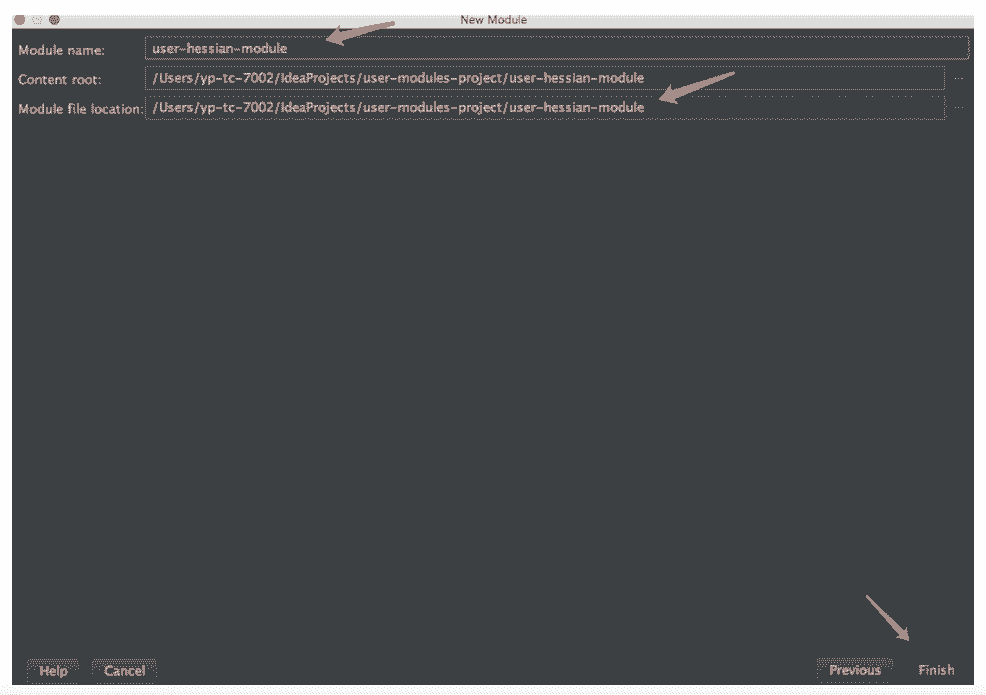Open the browse button beside Content root
The height and width of the screenshot is (695, 986).
(958, 78)
